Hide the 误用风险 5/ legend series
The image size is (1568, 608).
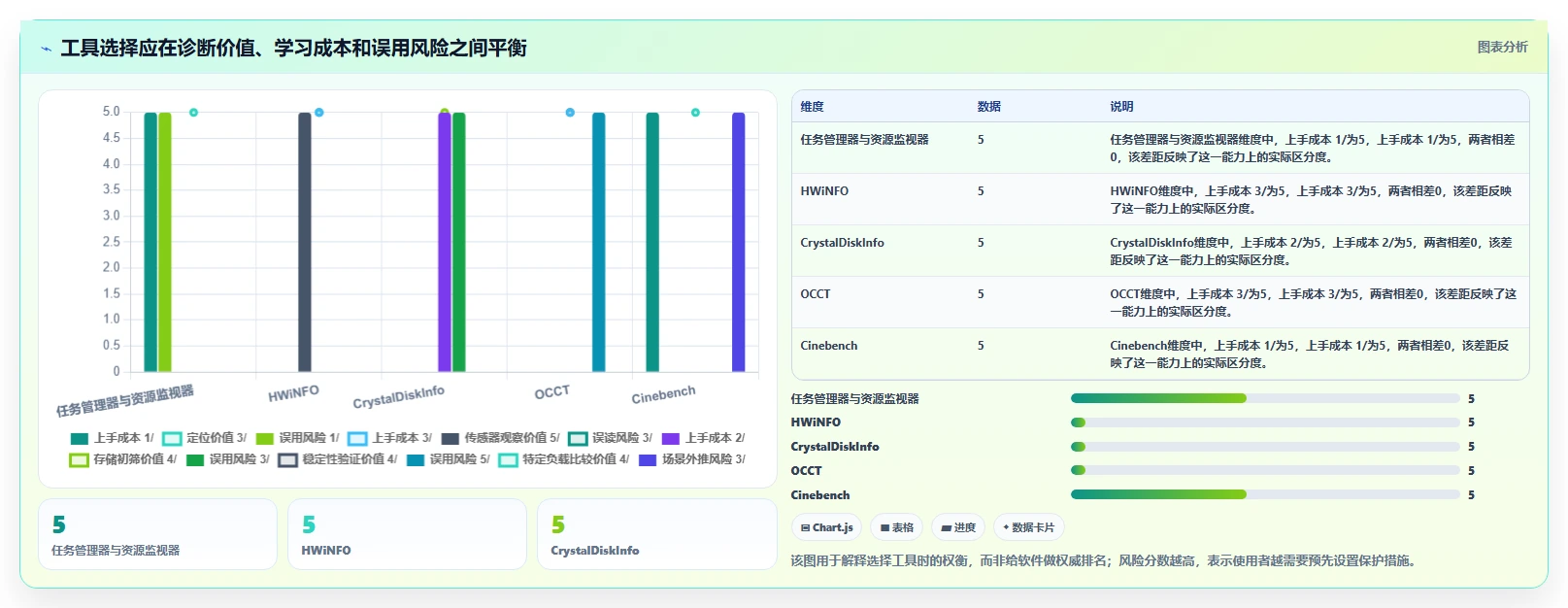point(448,459)
